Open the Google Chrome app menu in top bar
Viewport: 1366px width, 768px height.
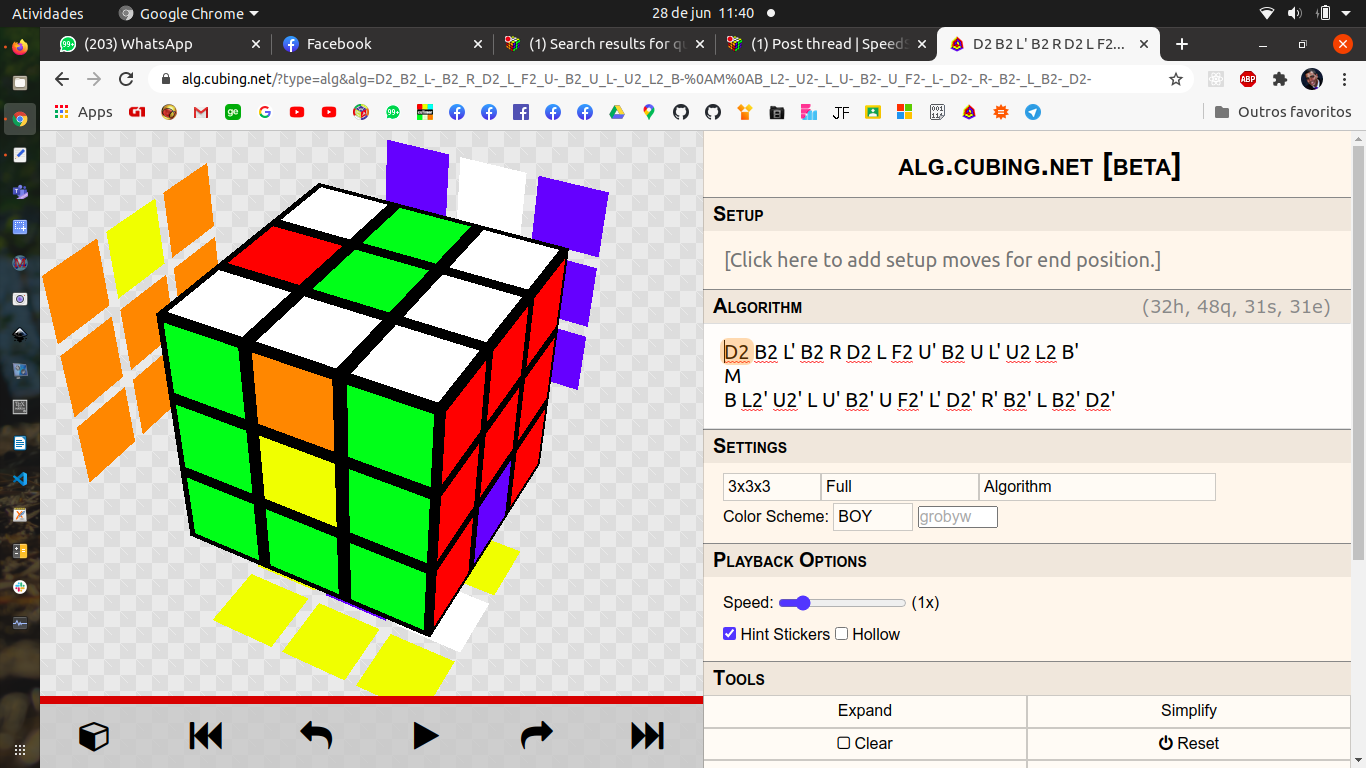pyautogui.click(x=188, y=14)
